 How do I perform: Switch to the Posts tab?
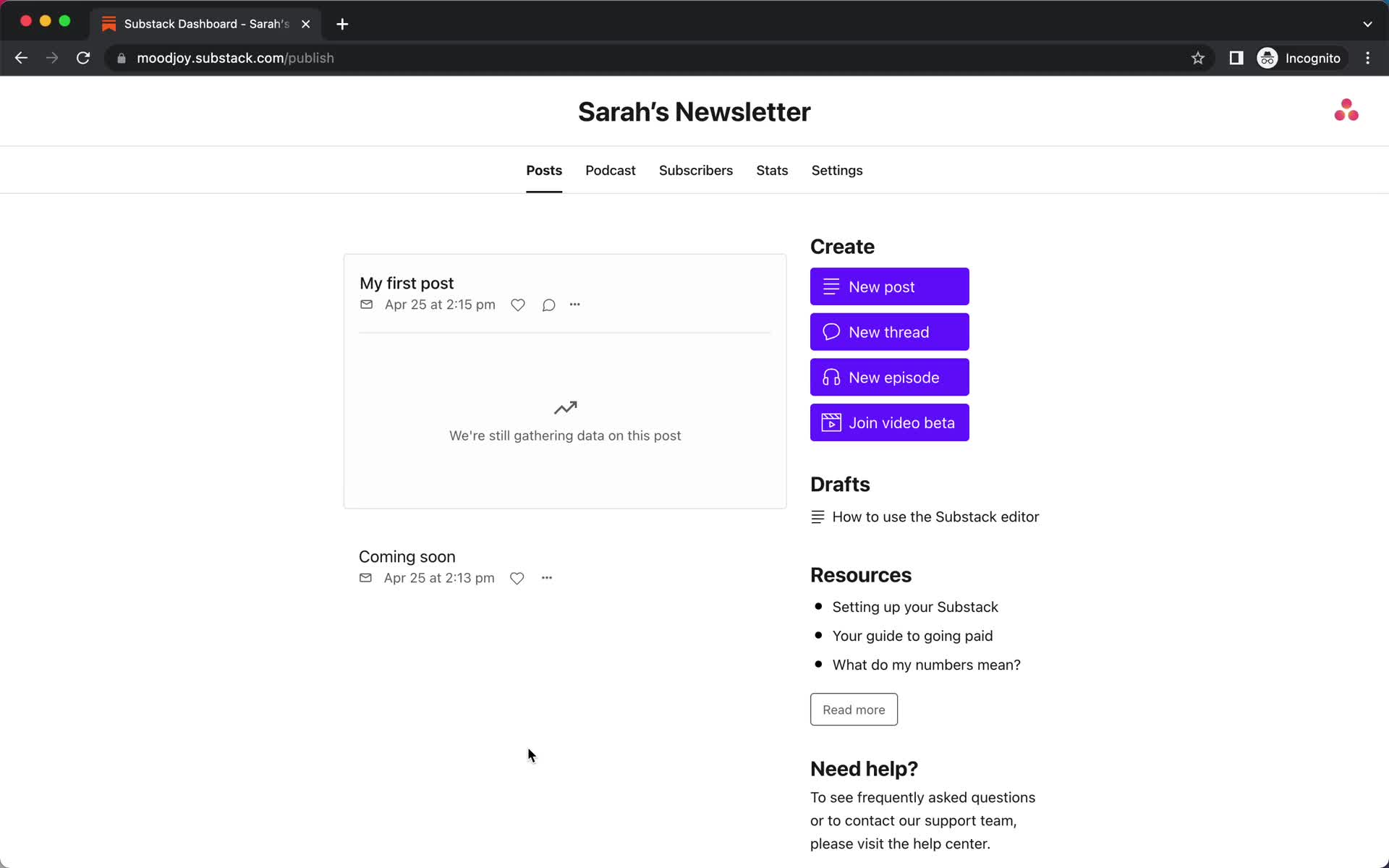point(544,171)
